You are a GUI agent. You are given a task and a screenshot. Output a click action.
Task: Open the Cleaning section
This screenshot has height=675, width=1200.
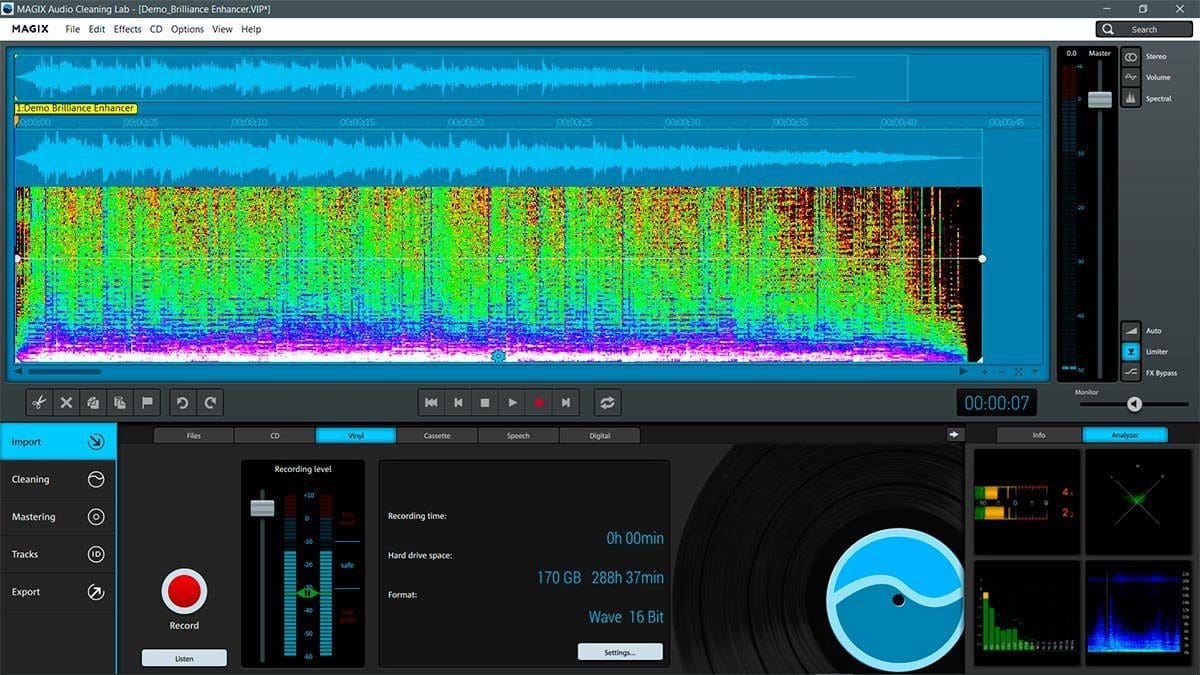[x=58, y=479]
